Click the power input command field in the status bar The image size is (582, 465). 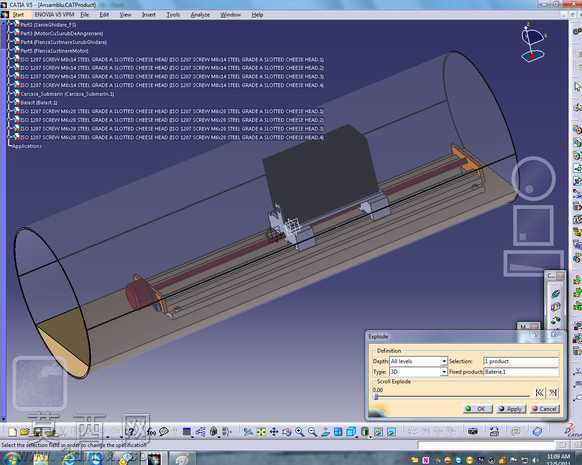(x=486, y=445)
